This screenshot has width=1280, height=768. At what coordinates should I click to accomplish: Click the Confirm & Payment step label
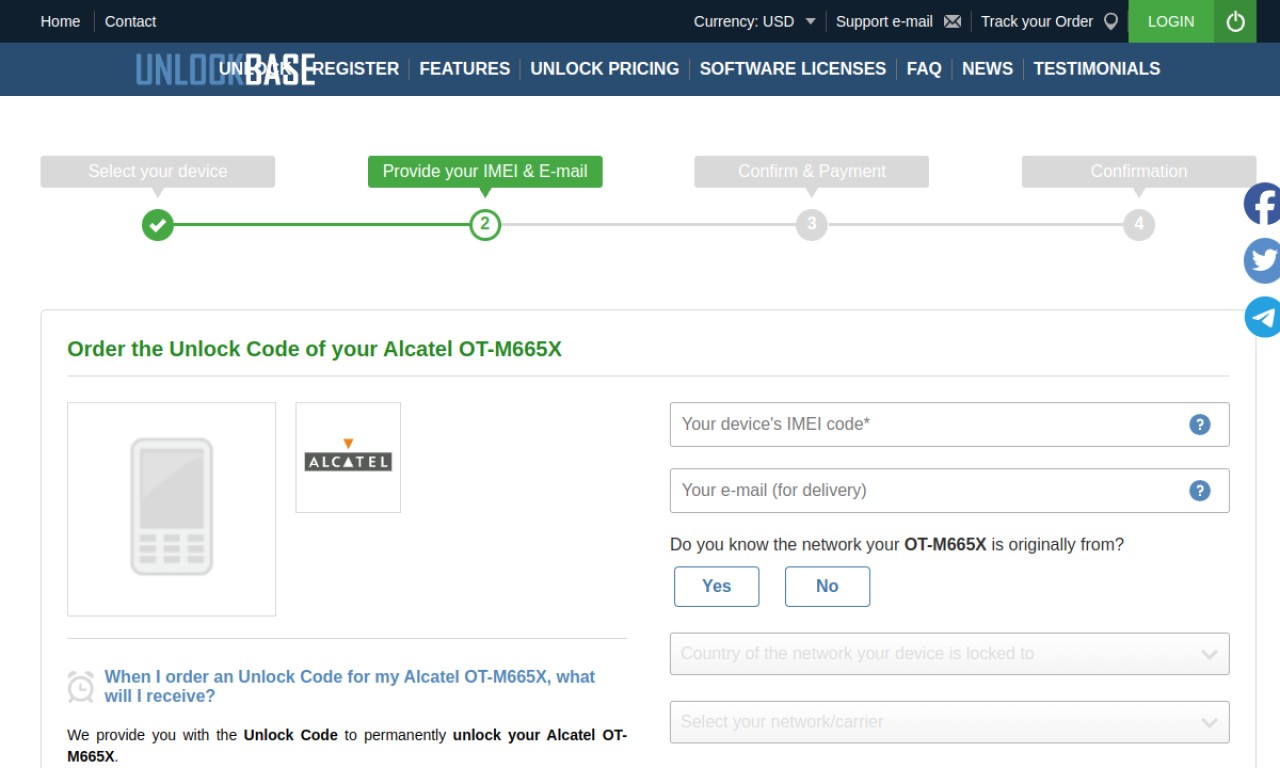point(812,171)
